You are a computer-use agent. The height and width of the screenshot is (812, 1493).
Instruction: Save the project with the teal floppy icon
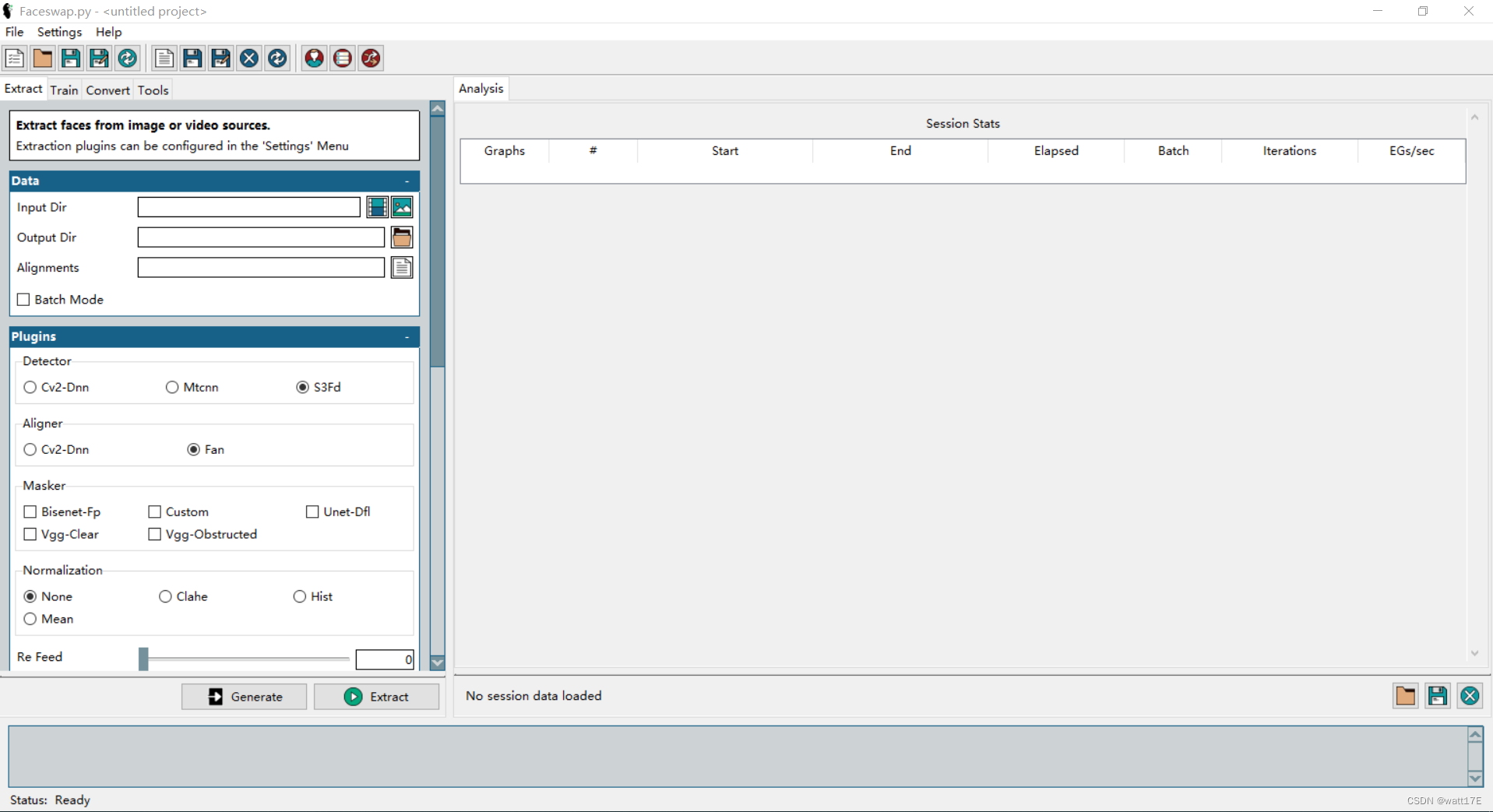[71, 58]
